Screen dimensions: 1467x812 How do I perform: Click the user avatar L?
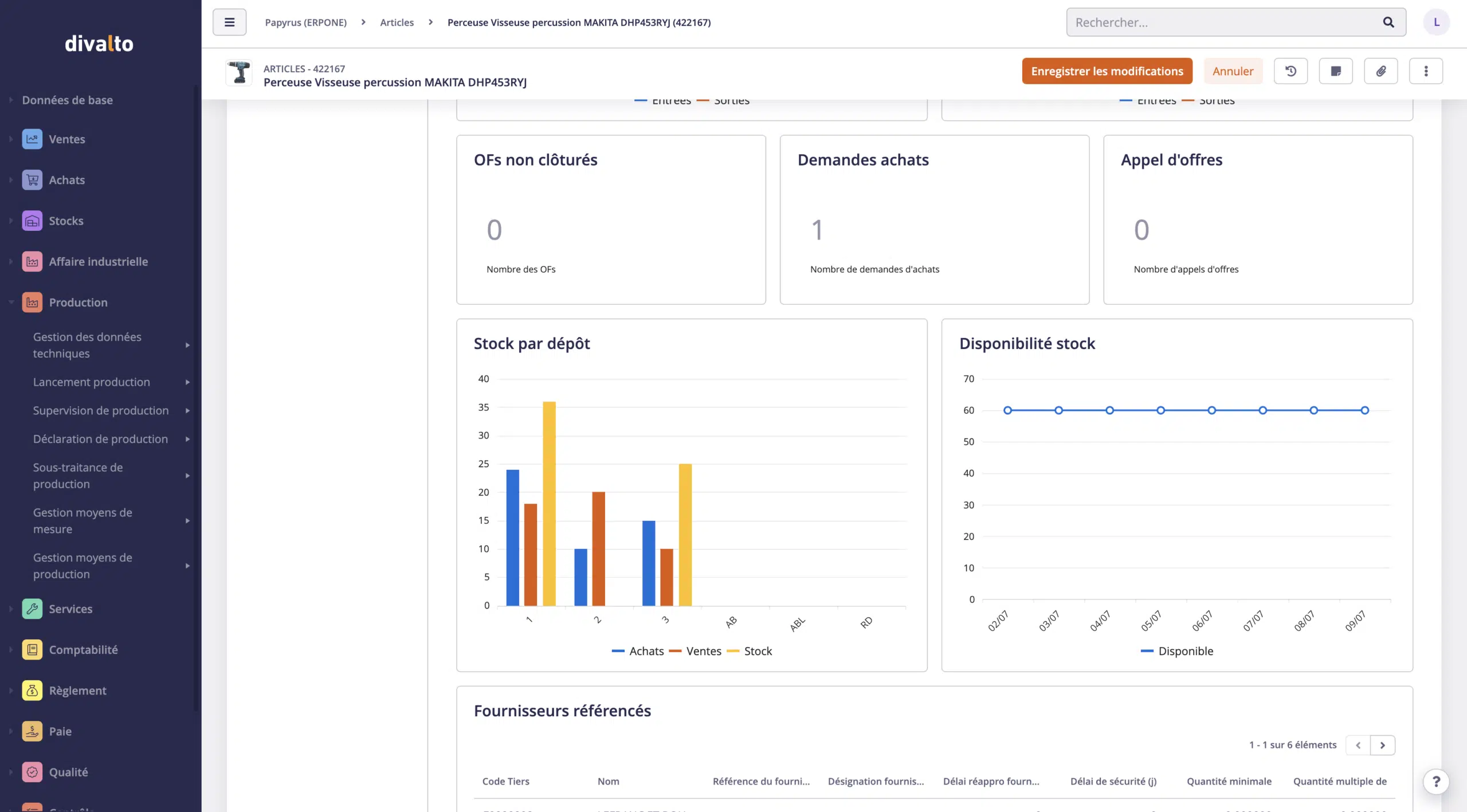[x=1436, y=22]
